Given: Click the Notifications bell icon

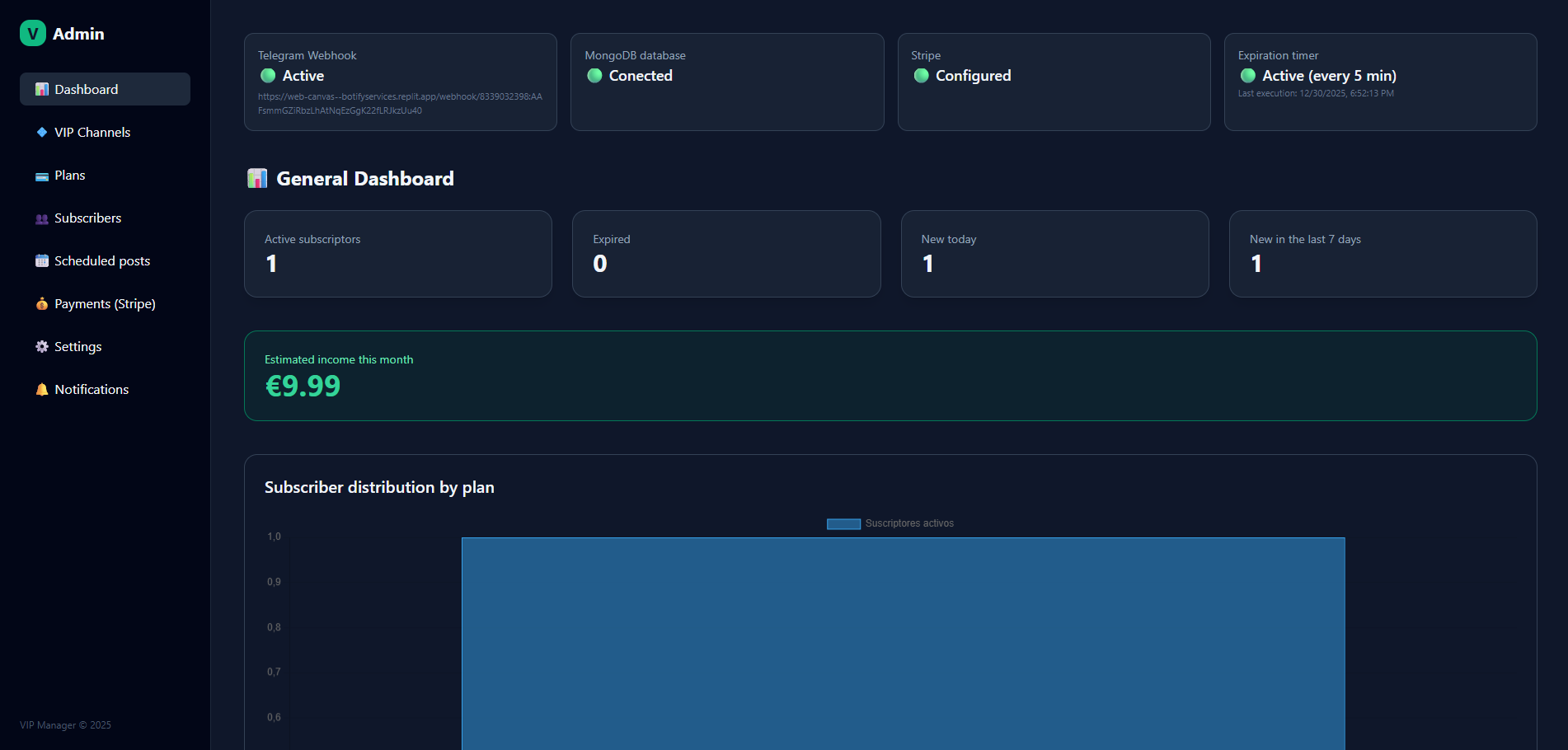Looking at the screenshot, I should (x=41, y=389).
